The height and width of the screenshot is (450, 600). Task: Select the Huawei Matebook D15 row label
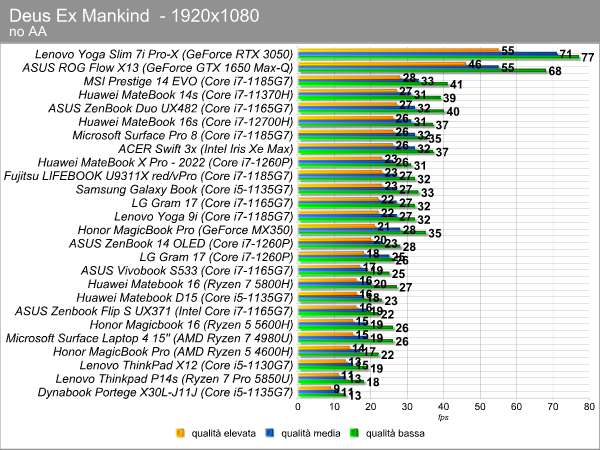(184, 298)
